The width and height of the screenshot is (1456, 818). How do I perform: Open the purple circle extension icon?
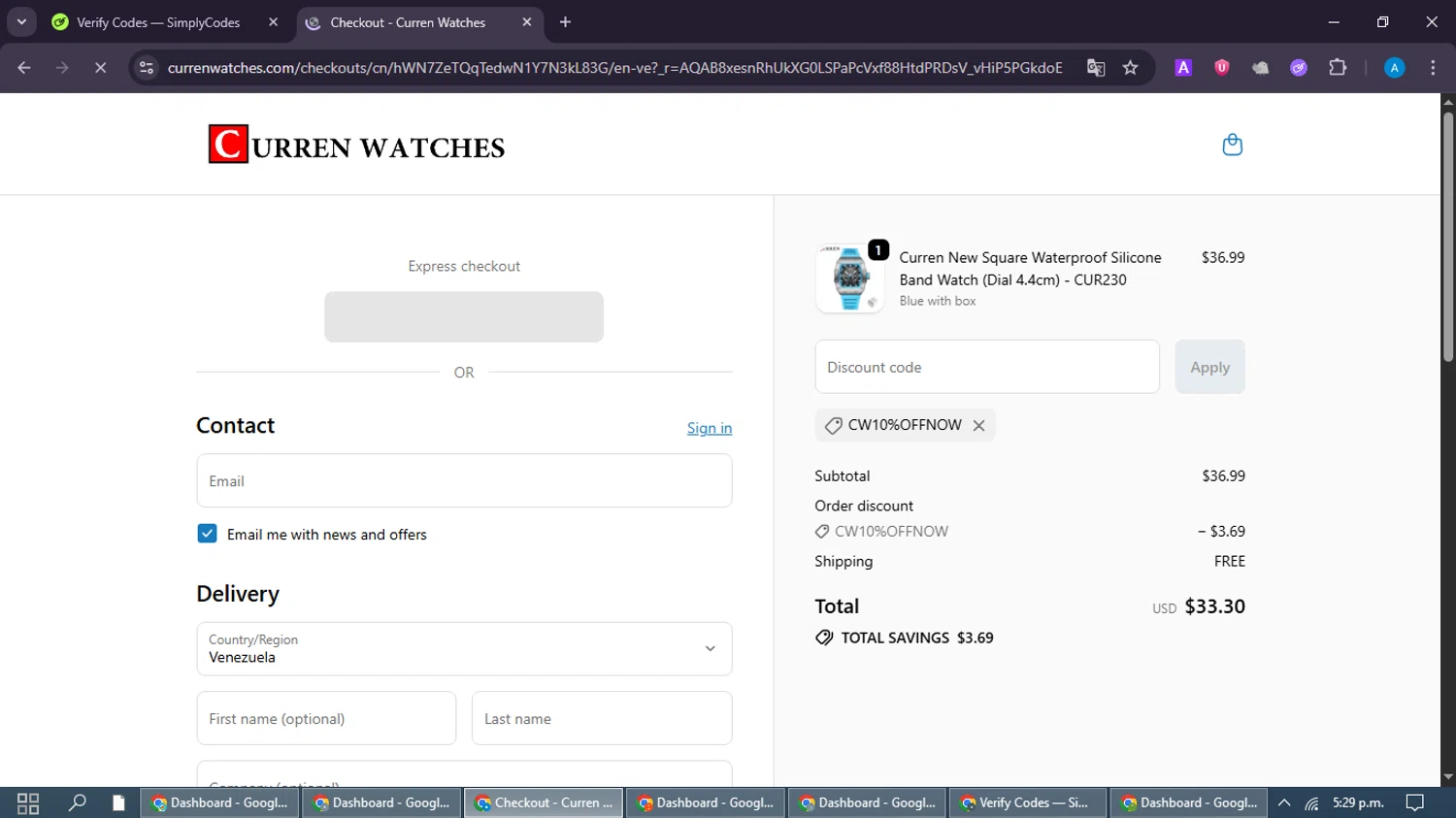pyautogui.click(x=1299, y=68)
